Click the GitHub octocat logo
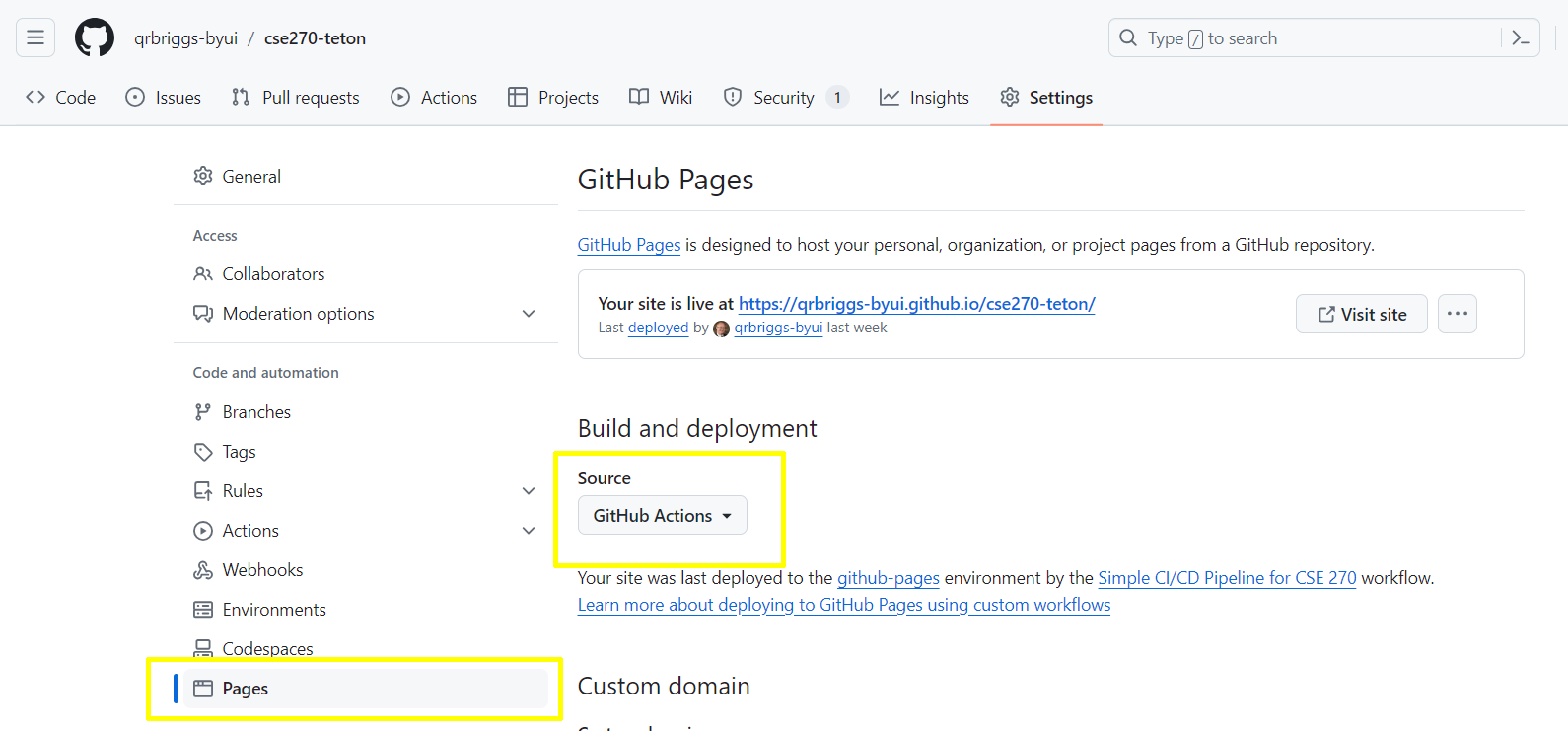 pos(95,38)
